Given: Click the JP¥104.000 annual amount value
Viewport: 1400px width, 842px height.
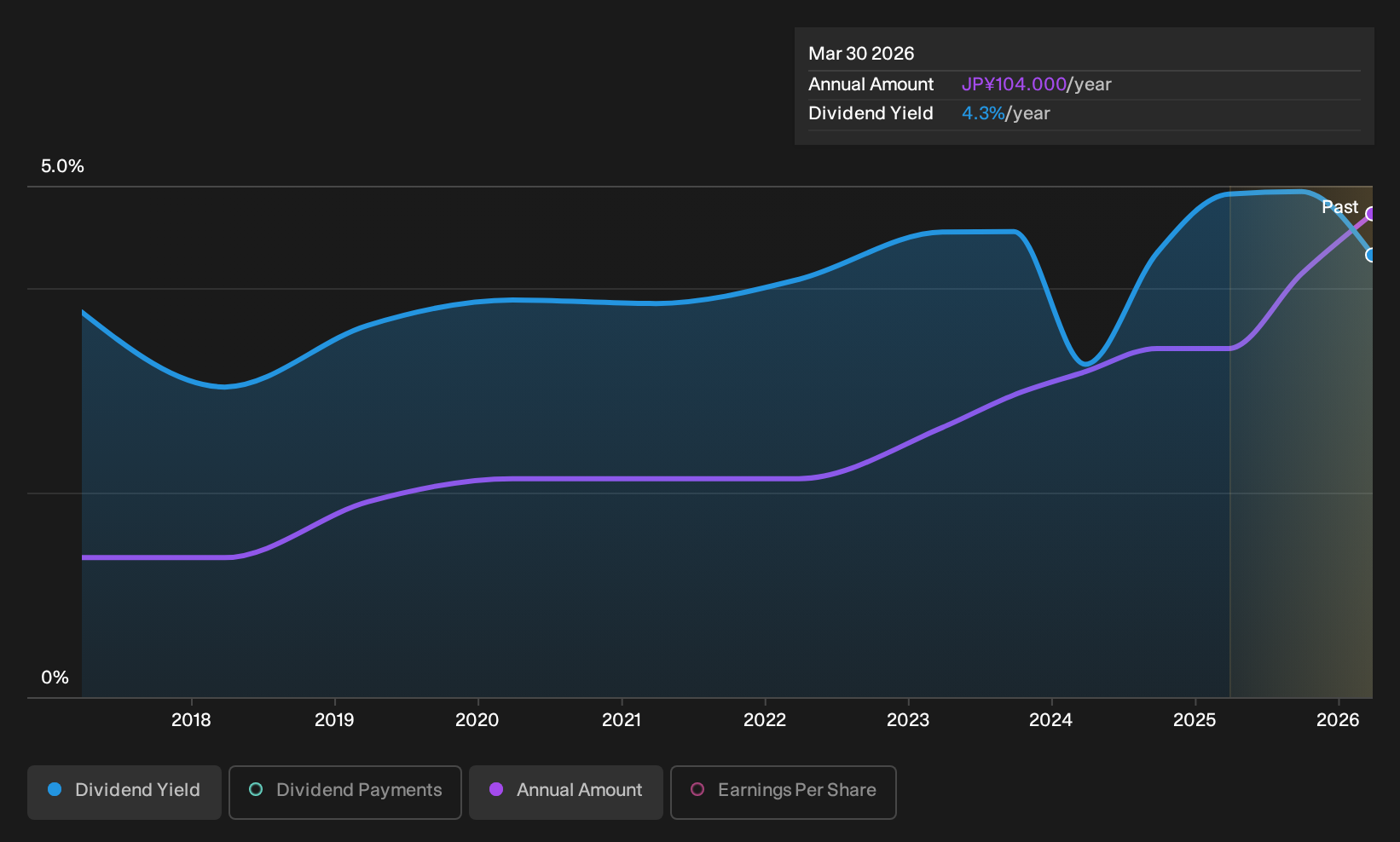Looking at the screenshot, I should [x=1014, y=84].
